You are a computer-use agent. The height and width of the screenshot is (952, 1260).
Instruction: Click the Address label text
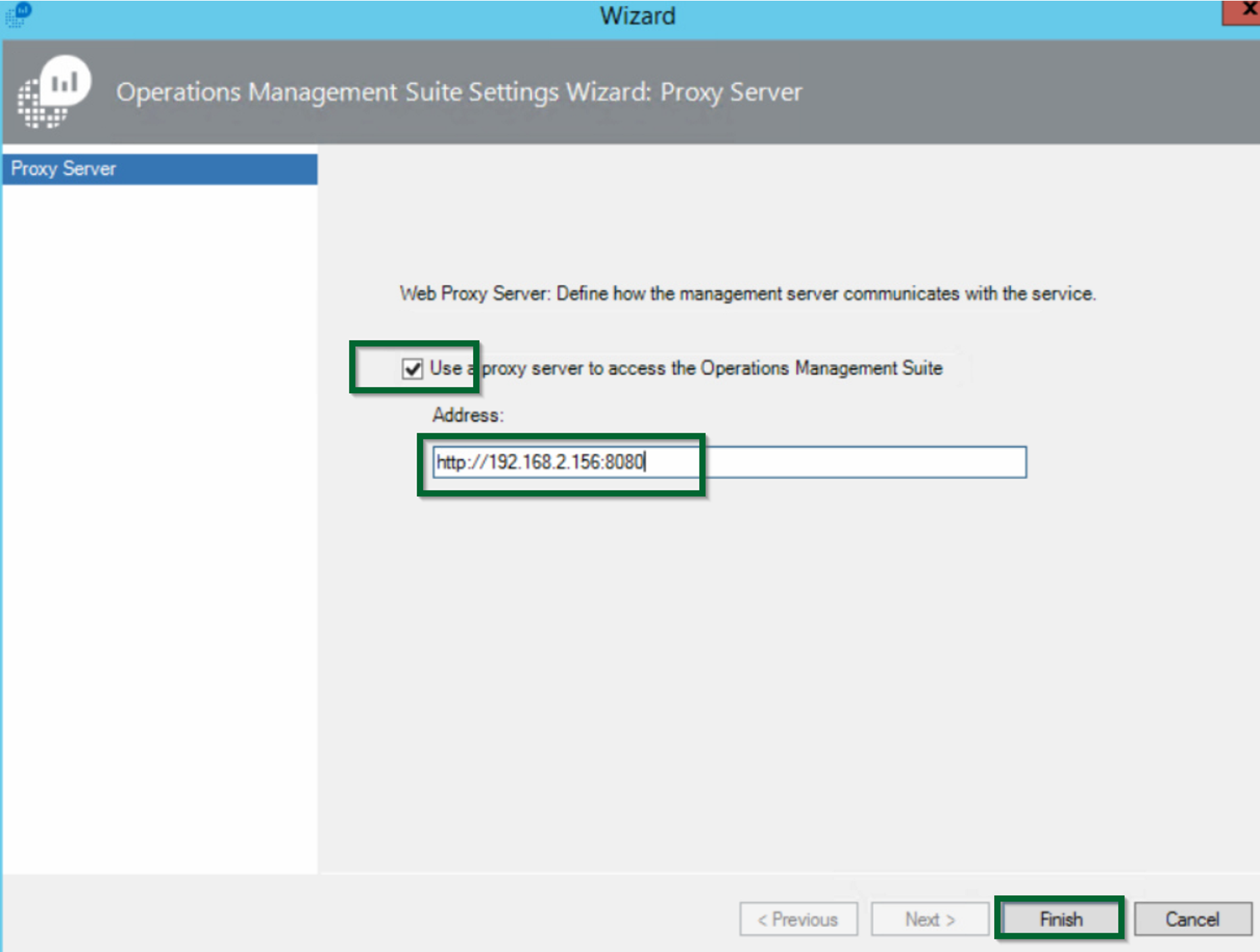coord(467,415)
